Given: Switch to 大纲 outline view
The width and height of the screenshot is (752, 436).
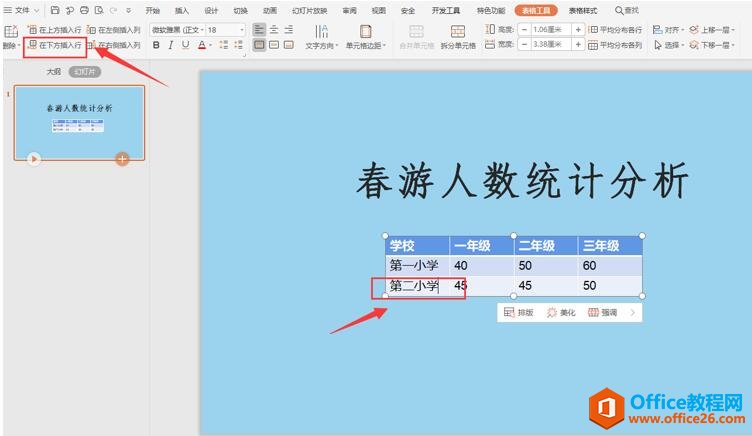Looking at the screenshot, I should pos(54,71).
